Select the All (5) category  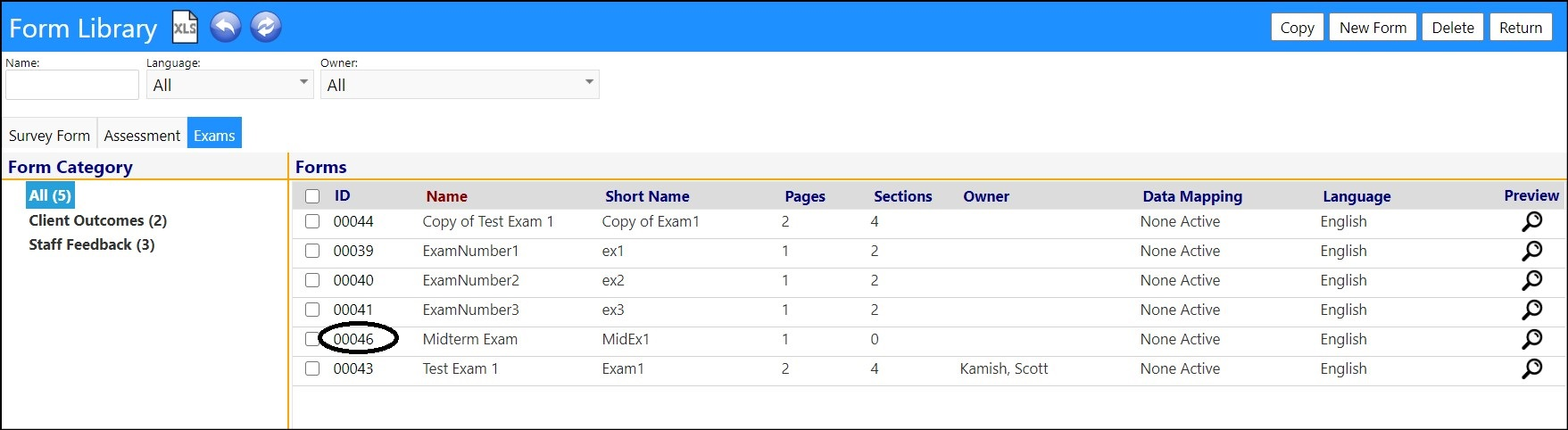coord(50,195)
